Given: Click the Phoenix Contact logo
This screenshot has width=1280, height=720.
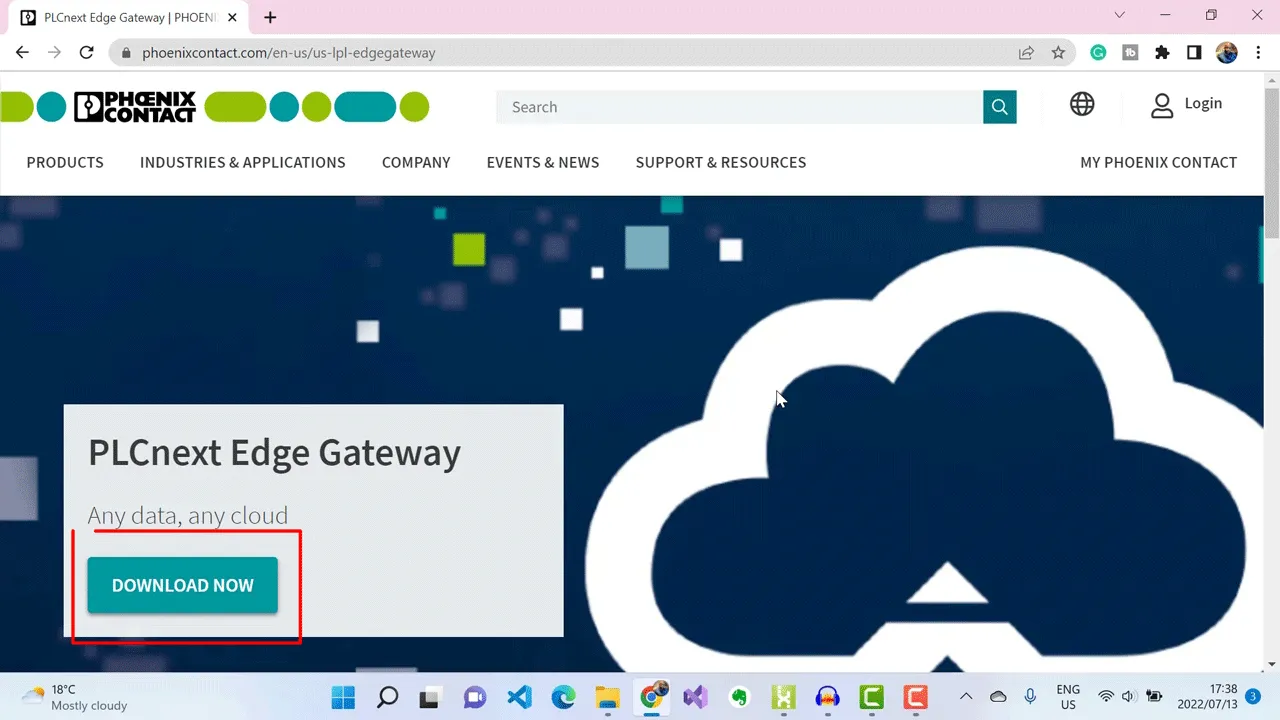Looking at the screenshot, I should coord(135,107).
